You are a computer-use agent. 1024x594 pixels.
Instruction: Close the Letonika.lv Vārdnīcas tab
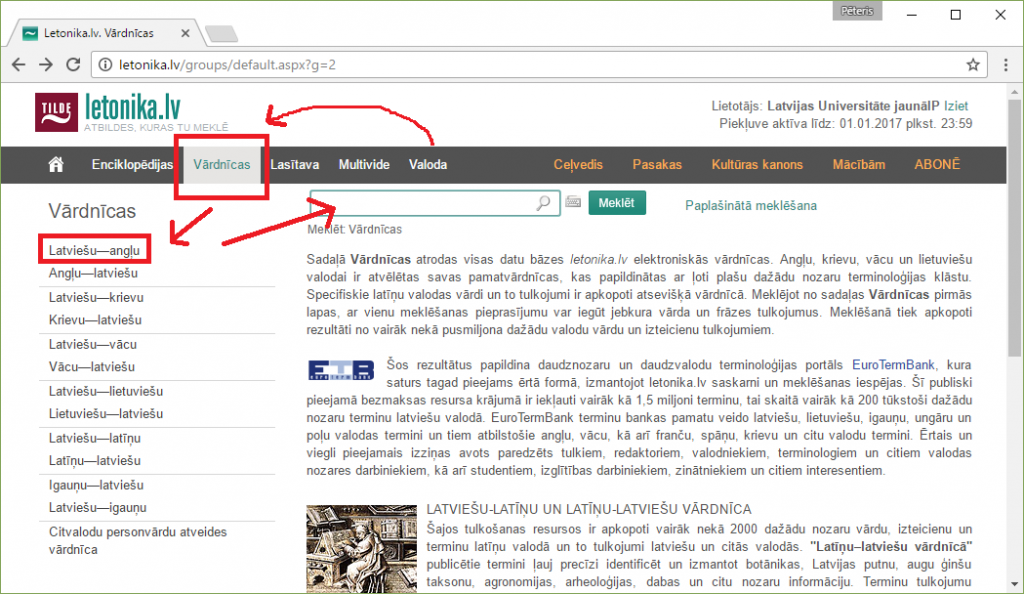(185, 33)
